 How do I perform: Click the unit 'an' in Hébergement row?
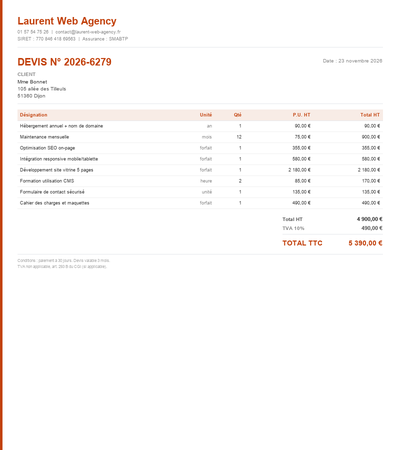209,126
